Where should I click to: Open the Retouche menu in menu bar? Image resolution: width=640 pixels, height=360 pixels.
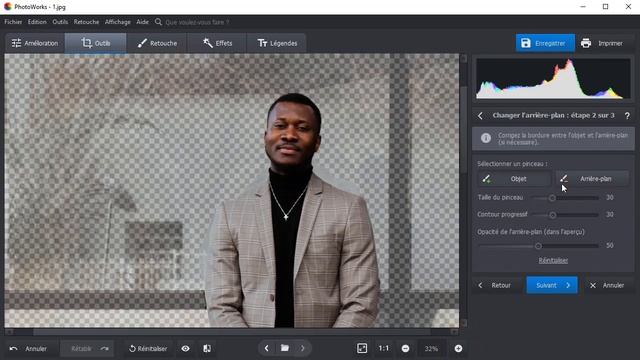point(86,22)
